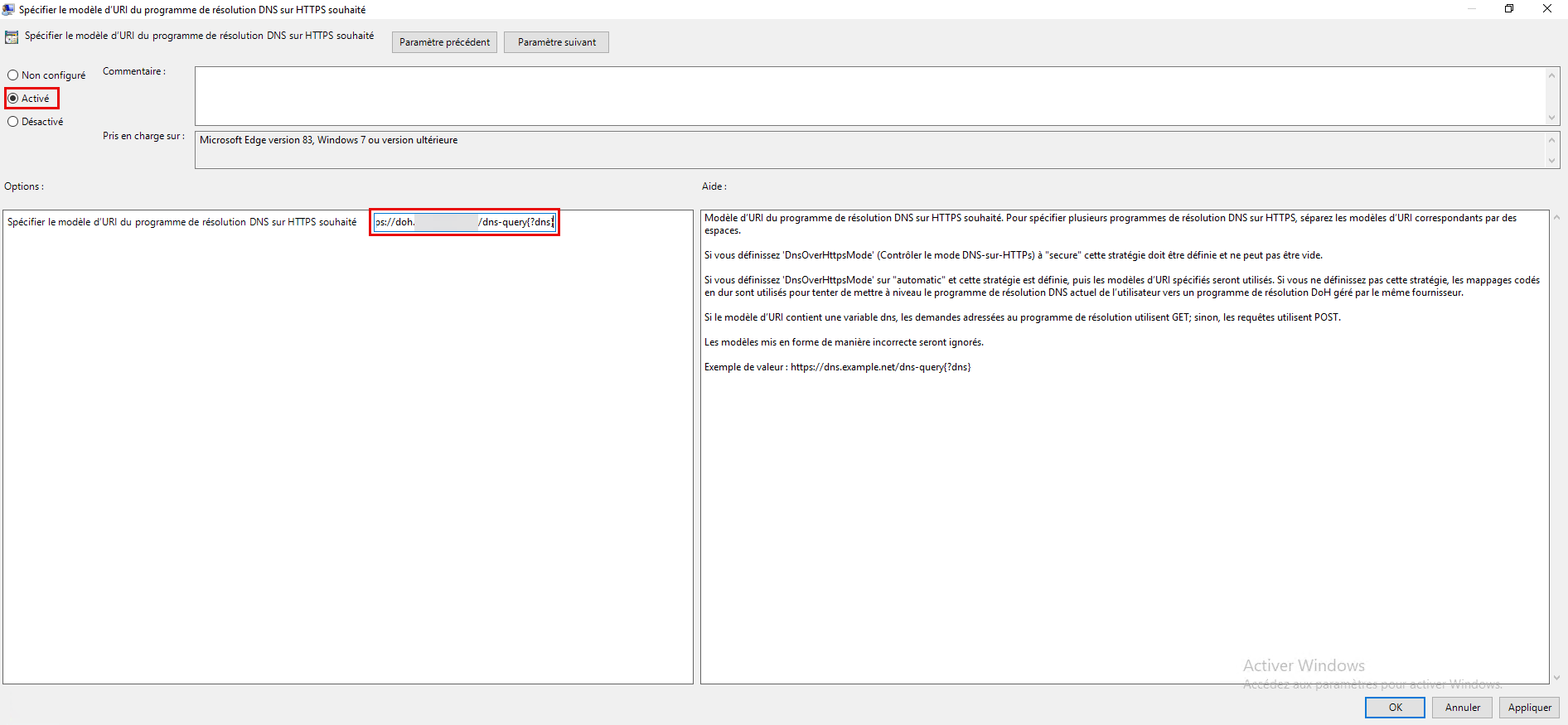This screenshot has width=1568, height=725.
Task: Close the policy dialog window
Action: pos(1547,9)
